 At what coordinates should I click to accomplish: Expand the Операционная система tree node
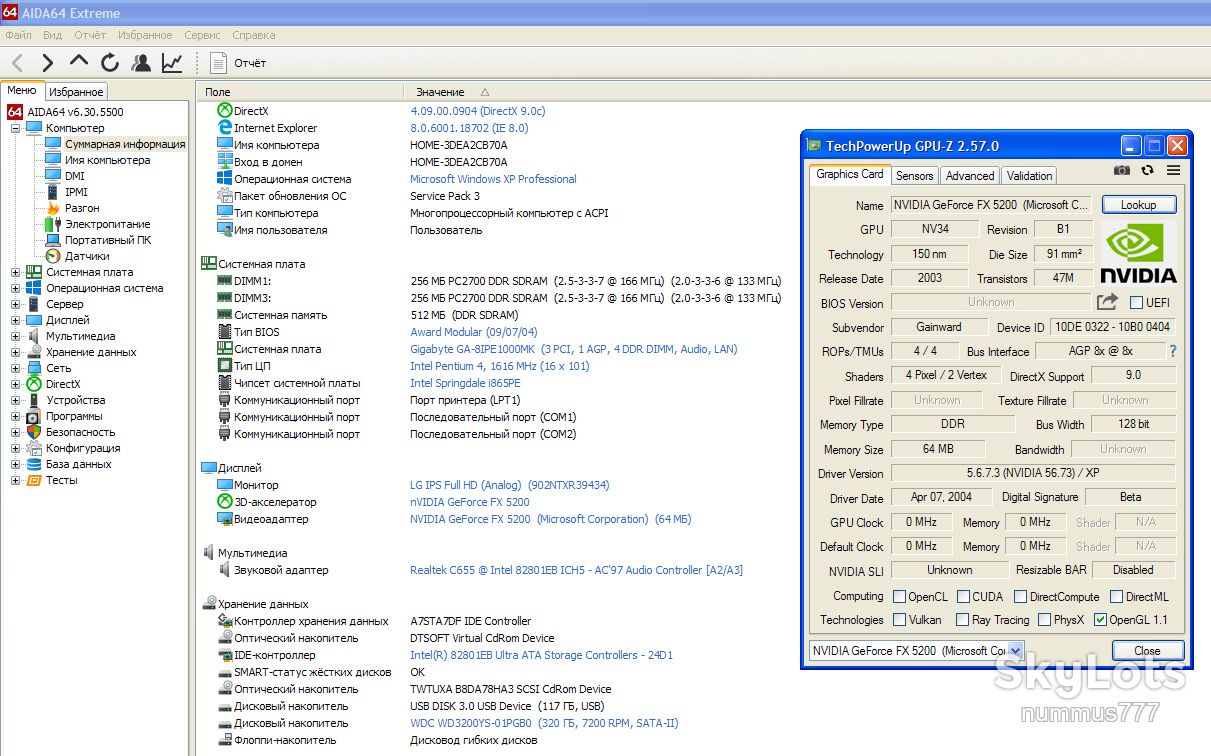(x=15, y=288)
